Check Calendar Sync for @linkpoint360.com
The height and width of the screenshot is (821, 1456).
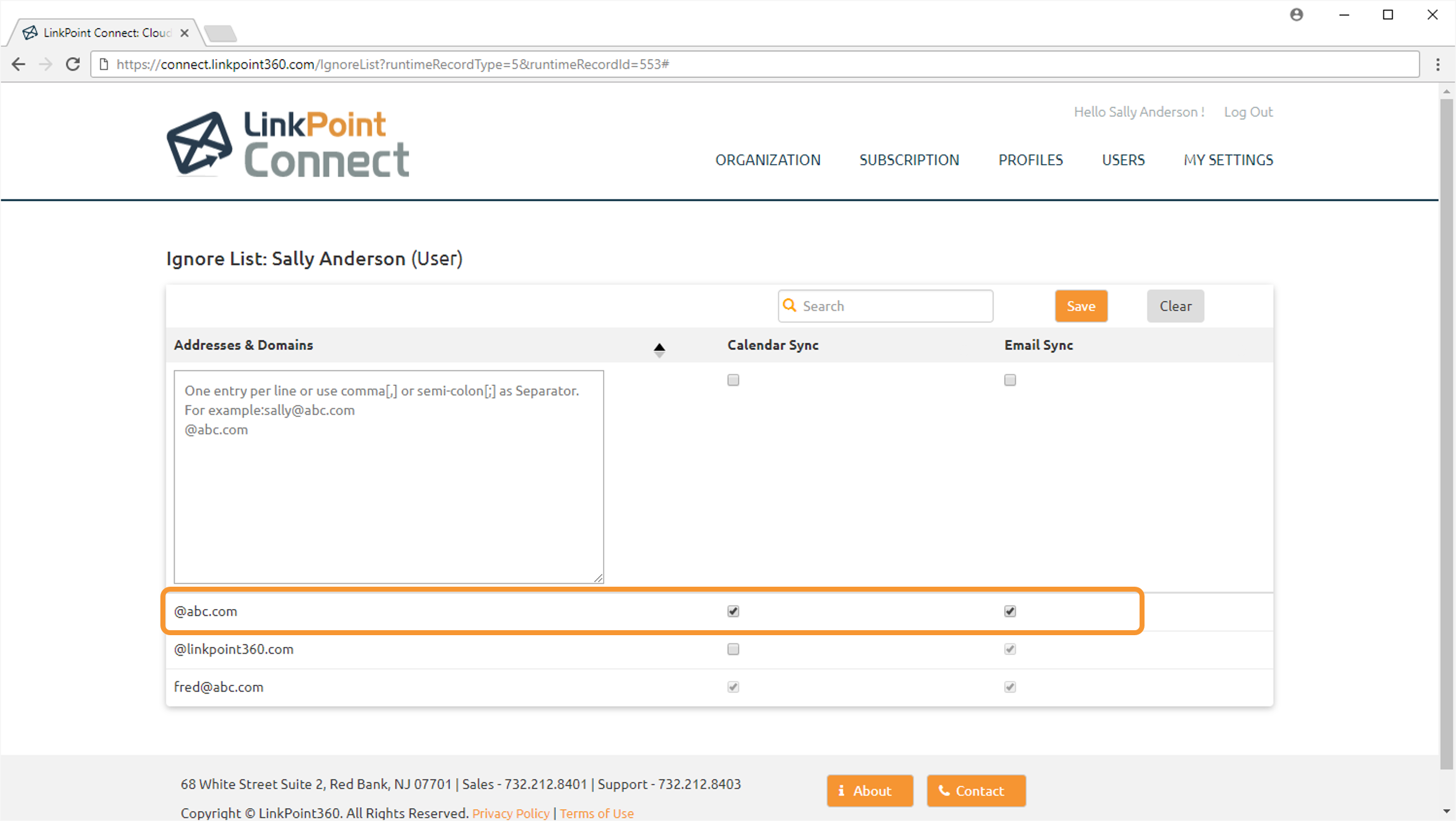tap(733, 649)
